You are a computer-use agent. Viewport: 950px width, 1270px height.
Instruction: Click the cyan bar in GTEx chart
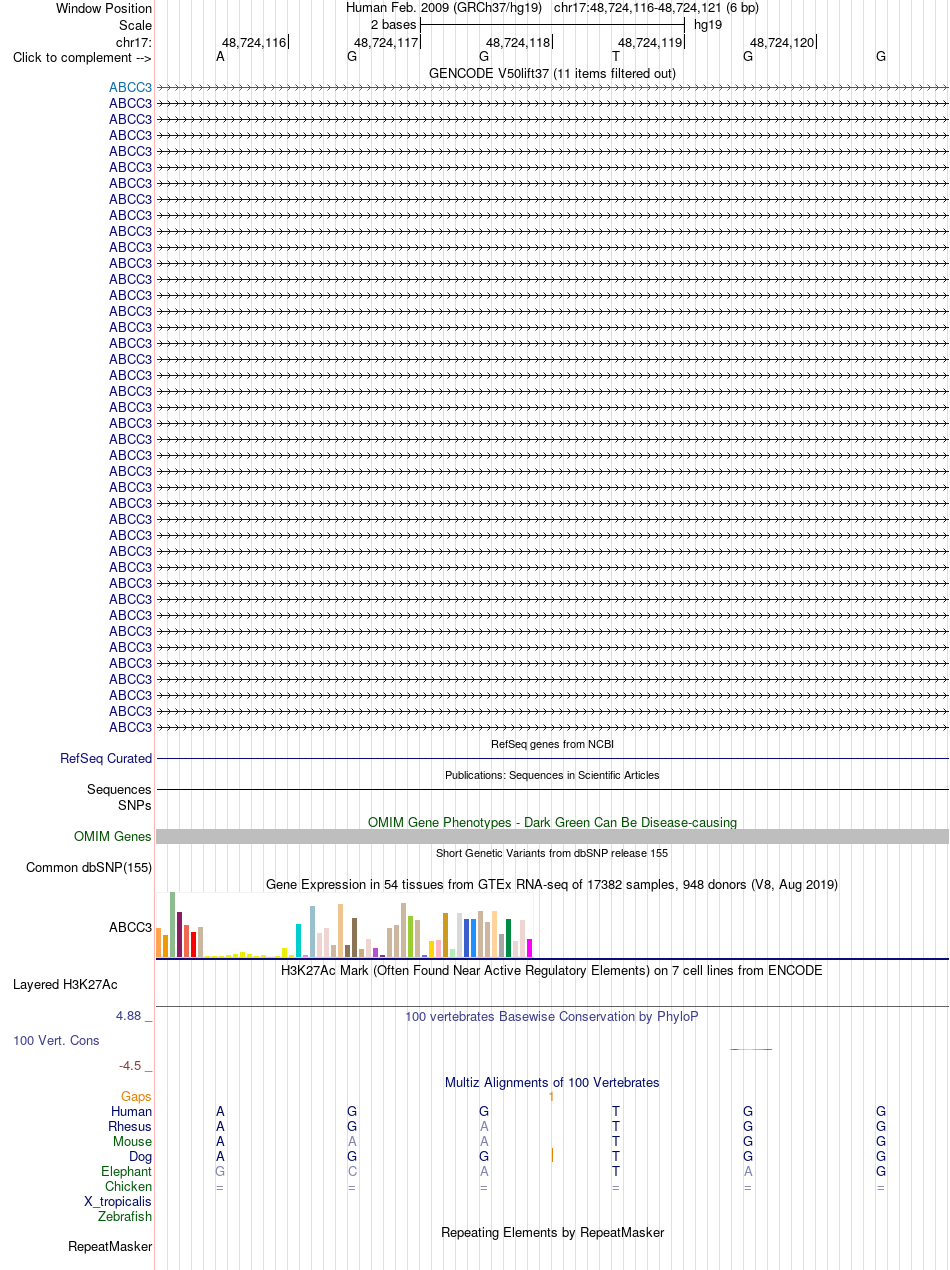(x=298, y=941)
